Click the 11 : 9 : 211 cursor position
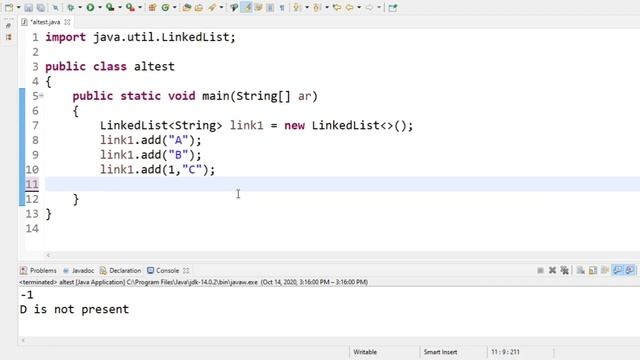This screenshot has width=640, height=360. click(505, 352)
